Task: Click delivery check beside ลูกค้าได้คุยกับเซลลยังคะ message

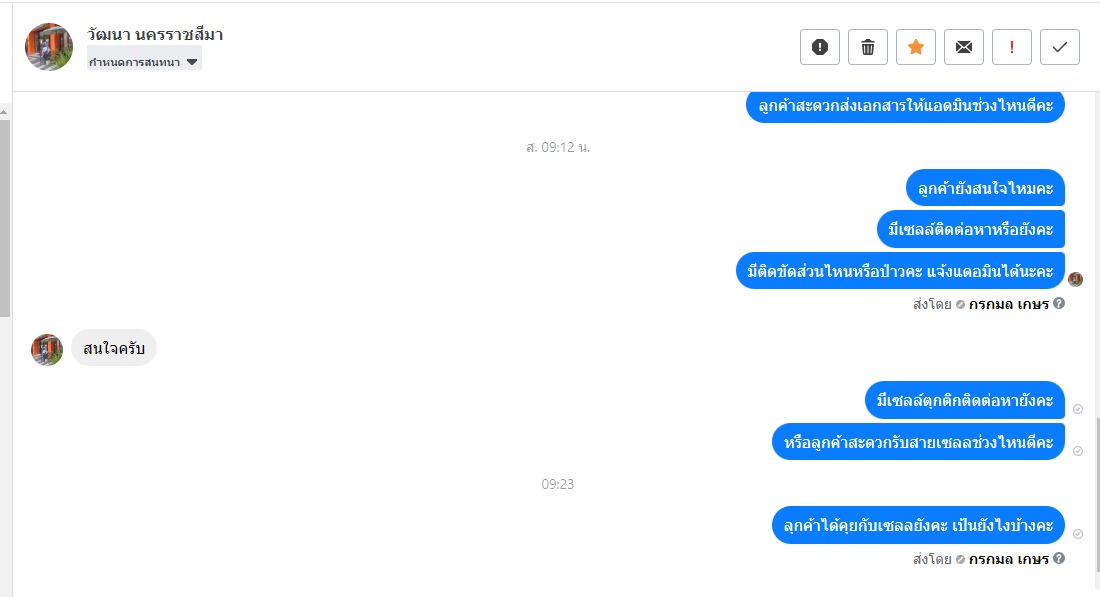Action: point(1078,534)
